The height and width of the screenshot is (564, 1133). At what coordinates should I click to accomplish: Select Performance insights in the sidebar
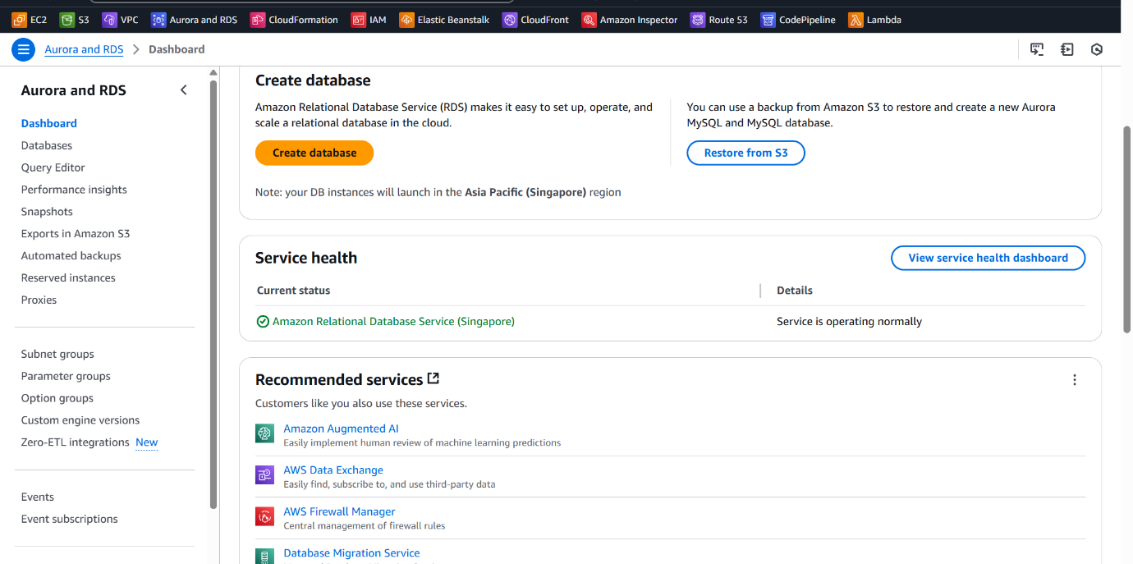[74, 189]
